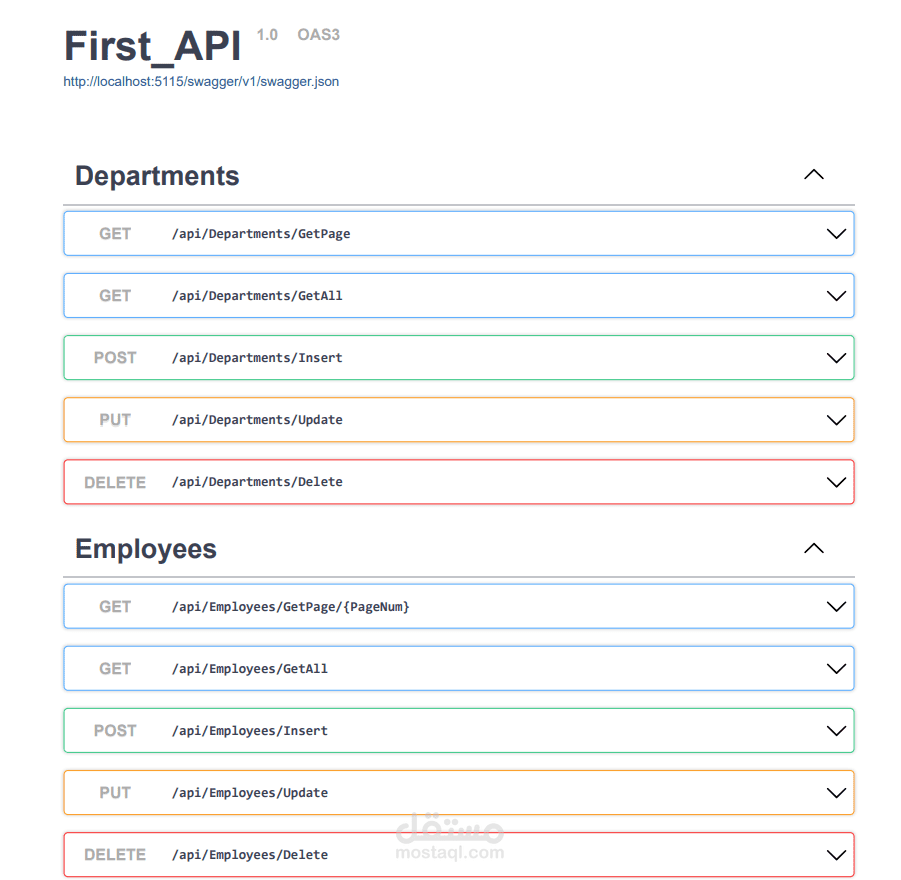The width and height of the screenshot is (901, 880).
Task: Open the DELETE /api/Departments/Delete operation
Action: point(457,481)
